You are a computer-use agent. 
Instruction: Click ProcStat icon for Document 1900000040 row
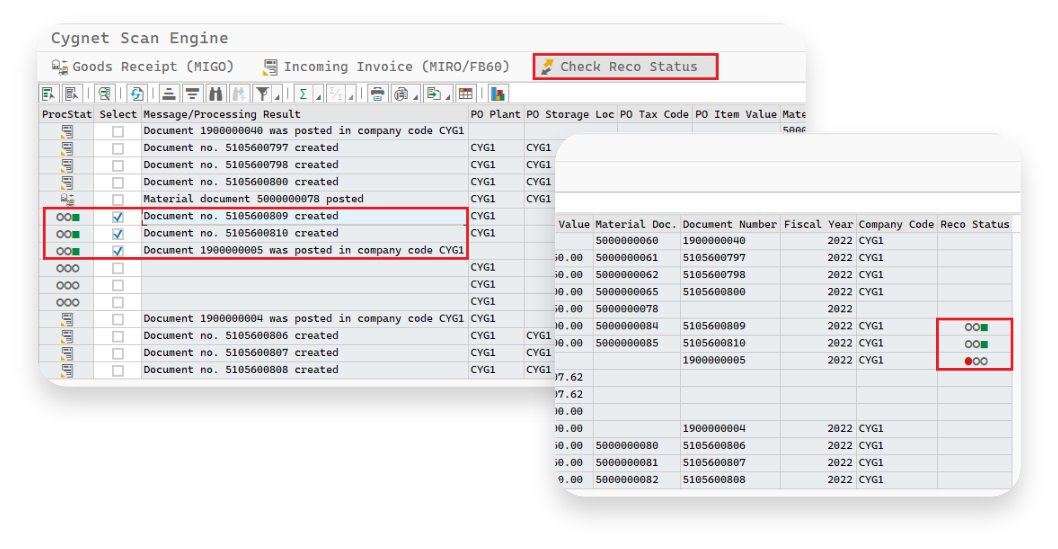pyautogui.click(x=67, y=131)
